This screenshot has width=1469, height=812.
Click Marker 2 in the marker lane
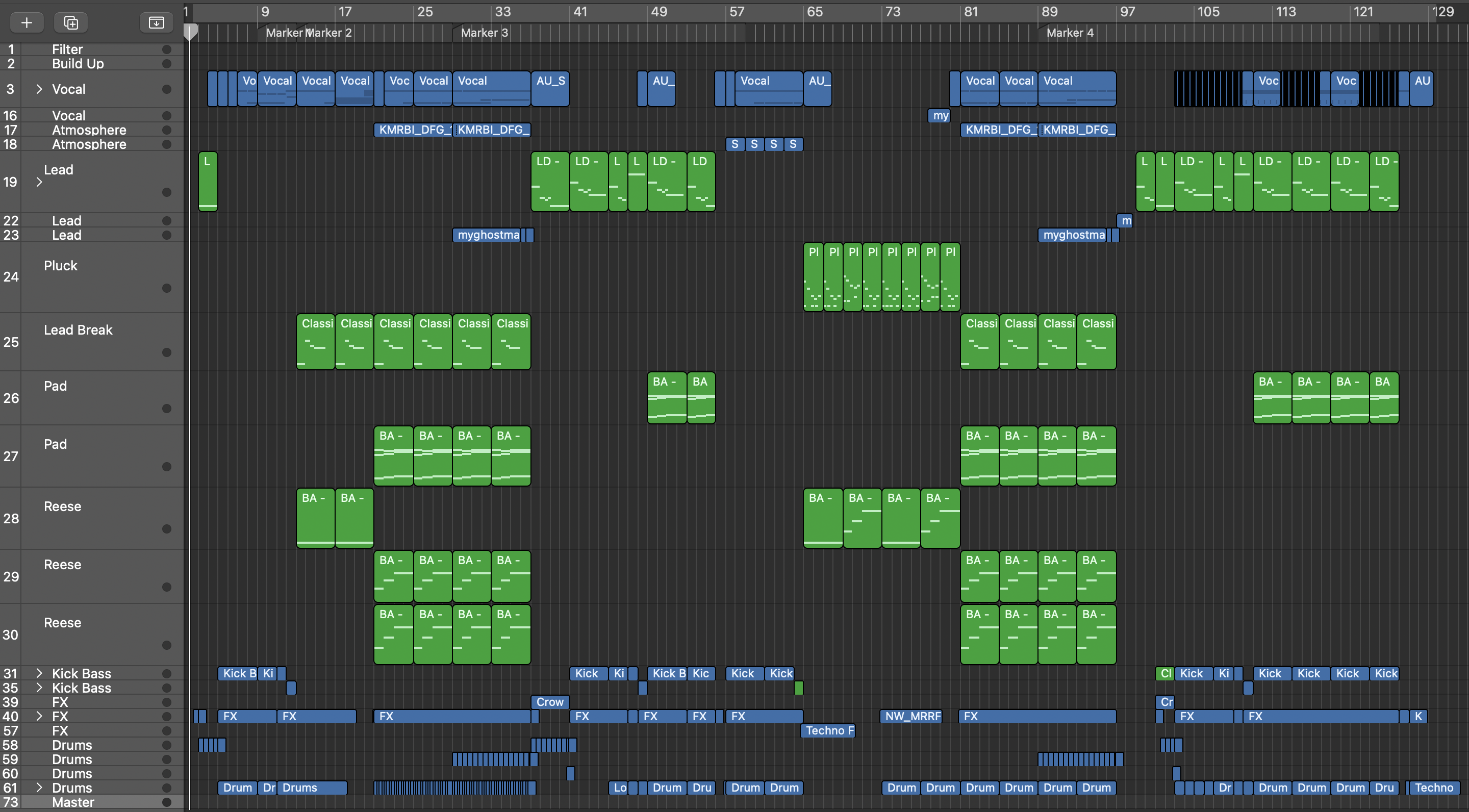[328, 33]
